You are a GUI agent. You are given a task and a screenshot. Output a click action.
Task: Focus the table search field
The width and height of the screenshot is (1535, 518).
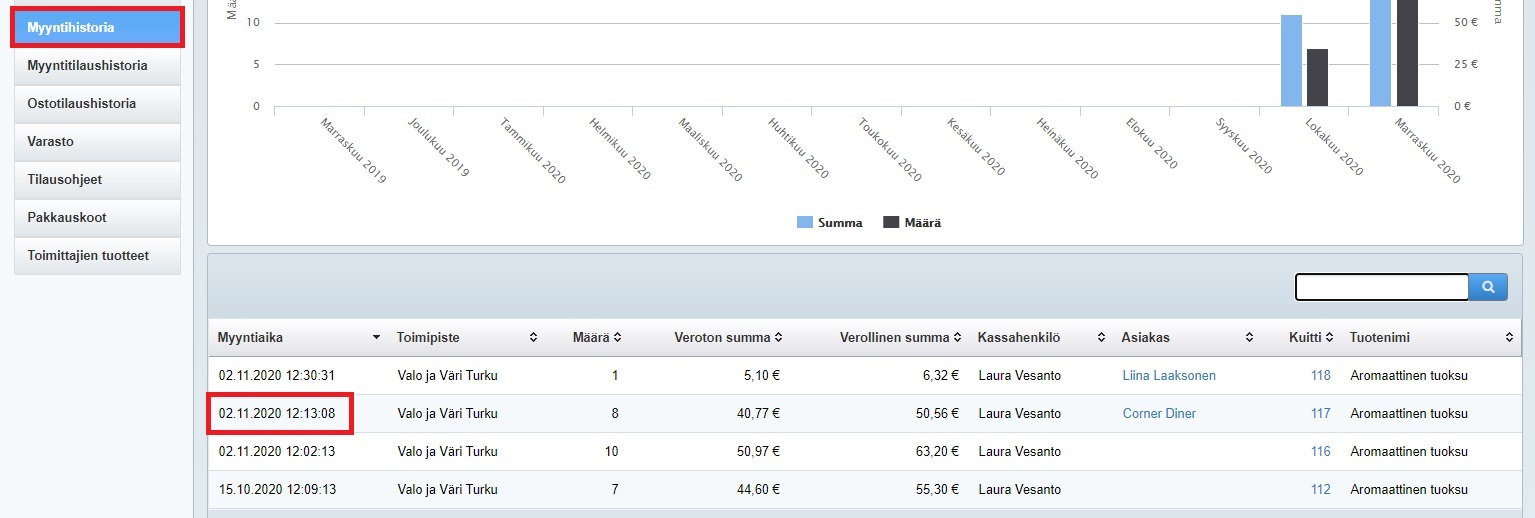coord(1381,287)
